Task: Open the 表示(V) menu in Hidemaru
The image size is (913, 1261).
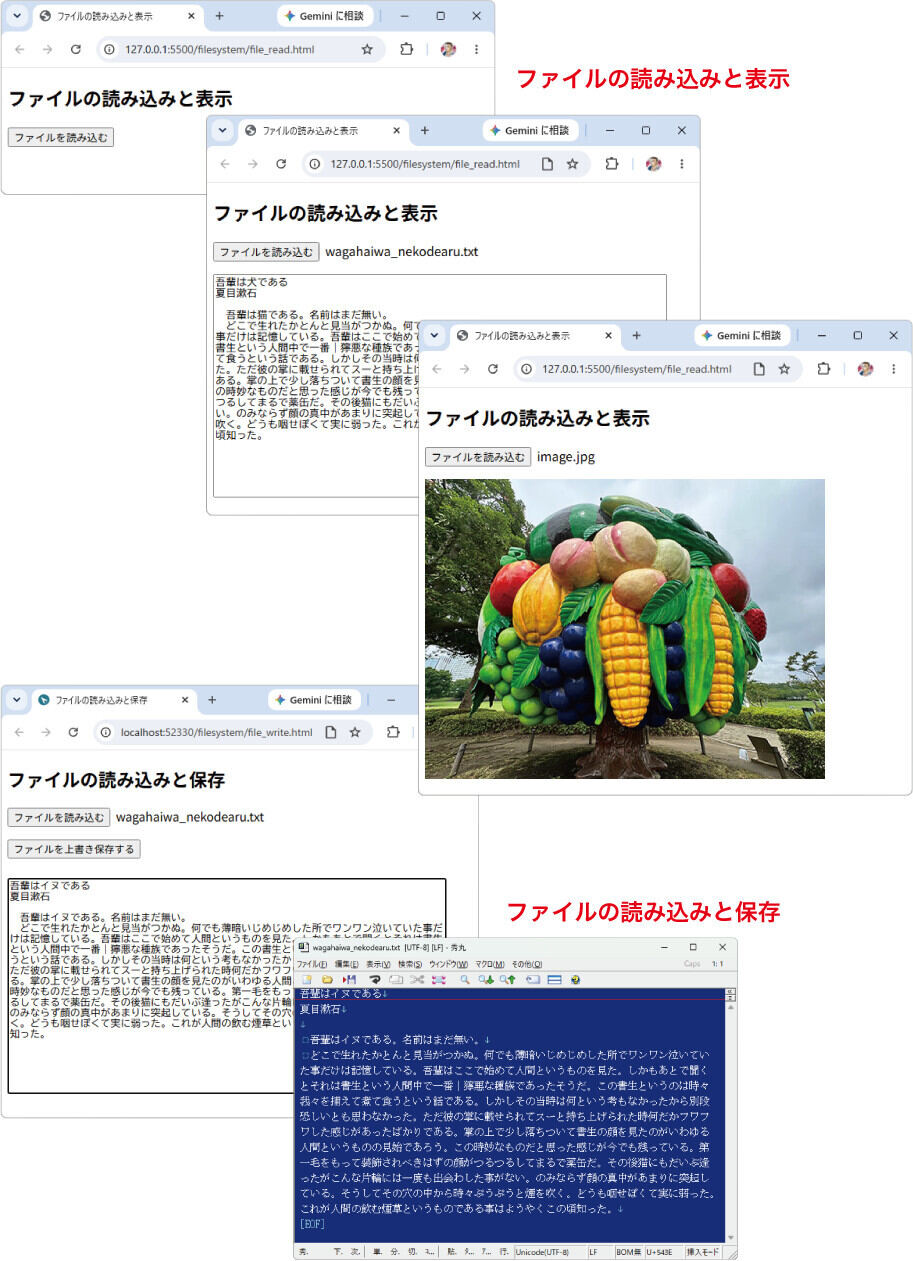Action: 379,964
